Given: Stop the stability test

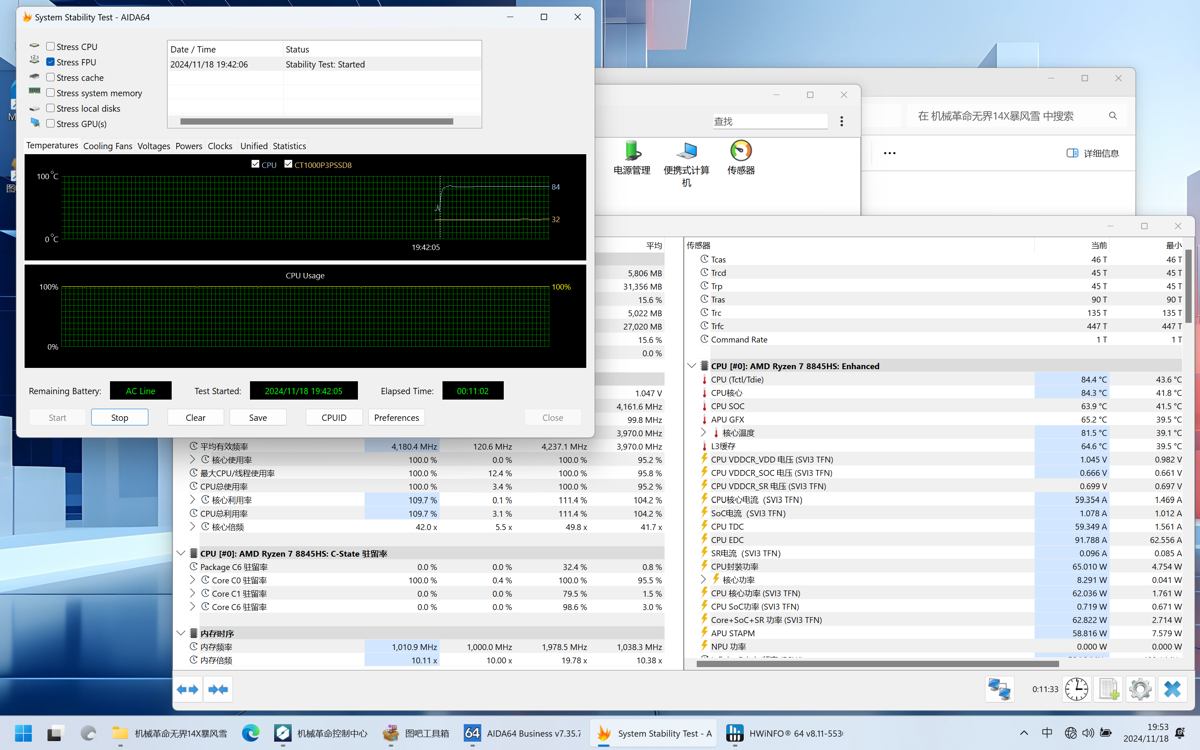Looking at the screenshot, I should click(x=120, y=417).
